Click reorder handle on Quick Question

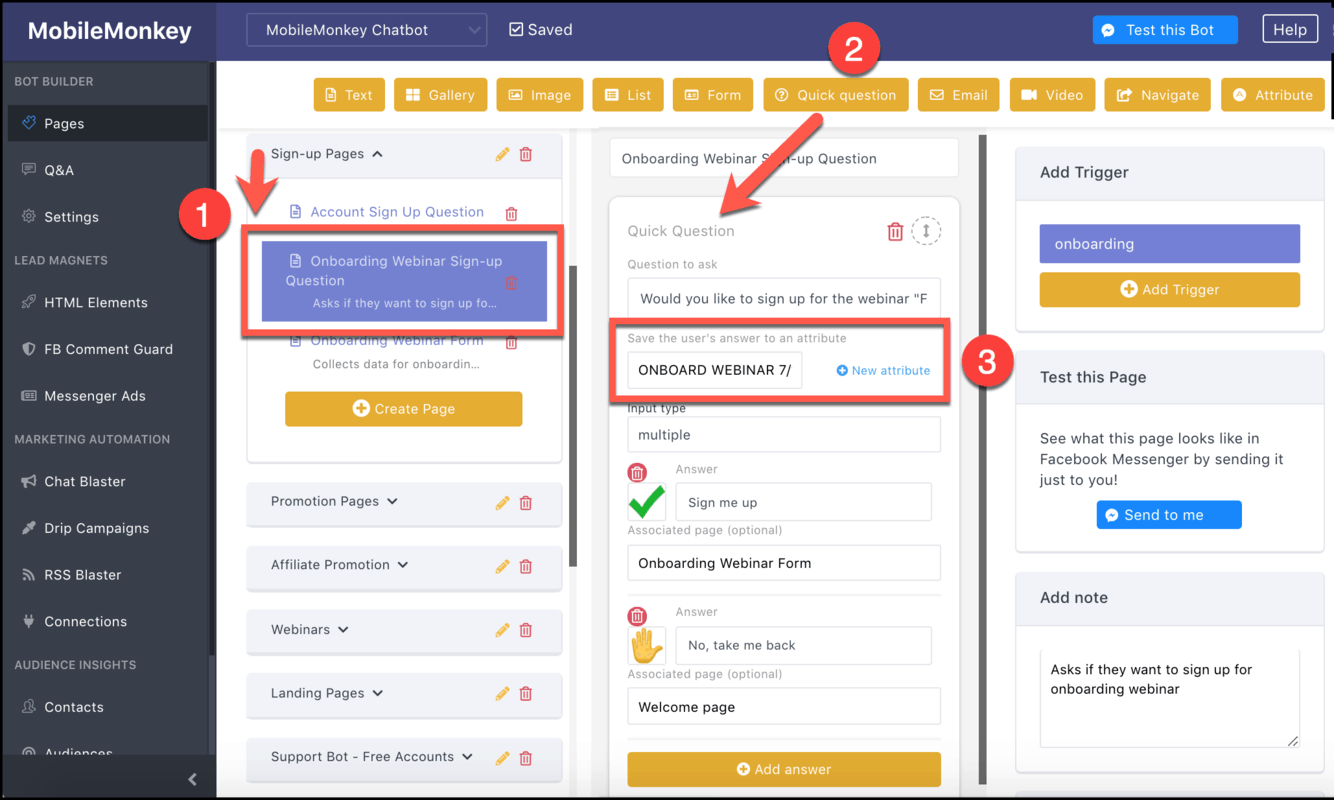926,231
